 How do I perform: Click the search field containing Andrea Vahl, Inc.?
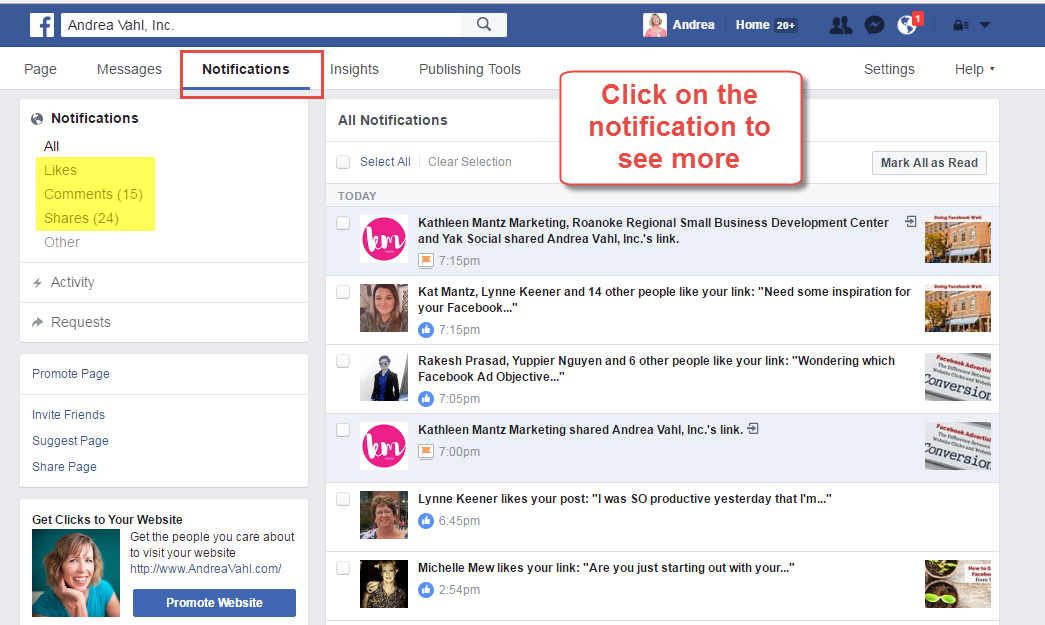(261, 25)
